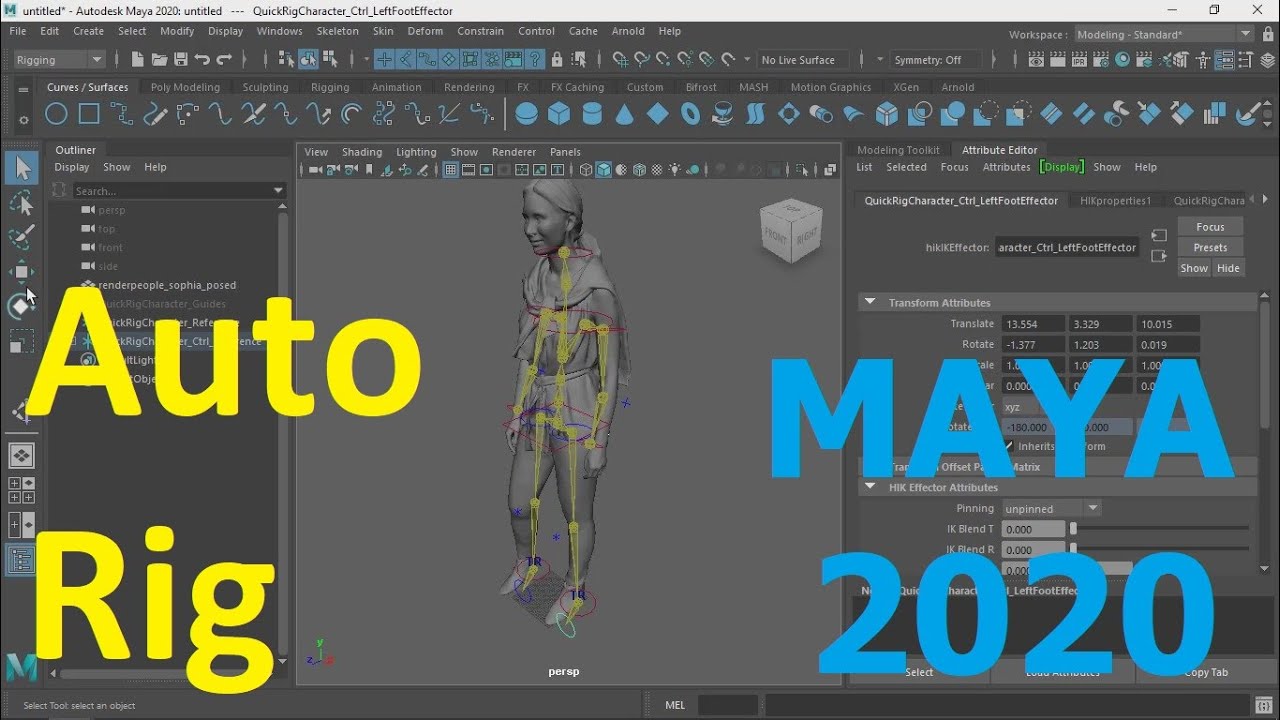Click the undo arrow icon
Screen dimensions: 1280x720
[x=203, y=60]
